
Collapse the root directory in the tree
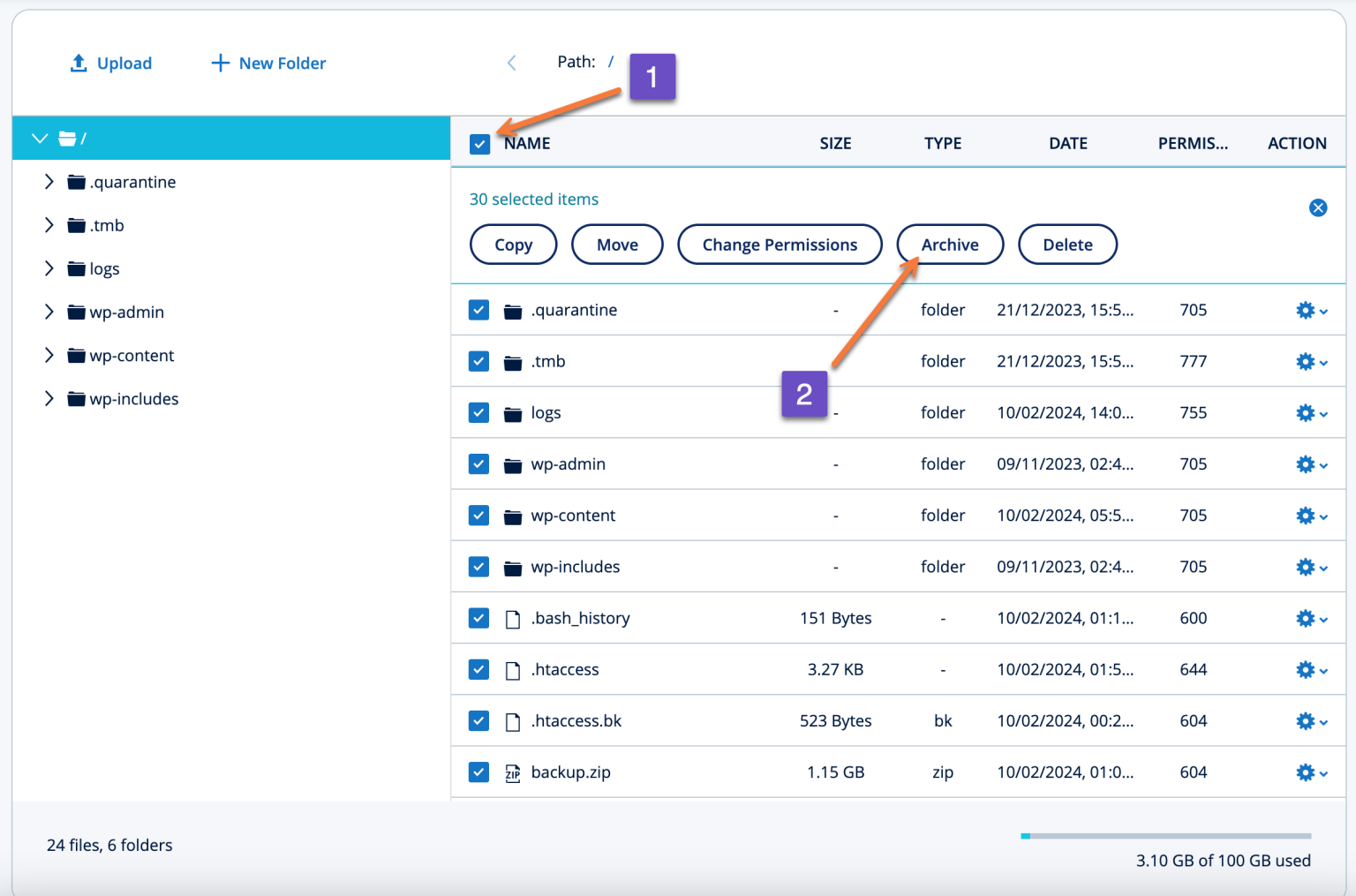tap(39, 138)
